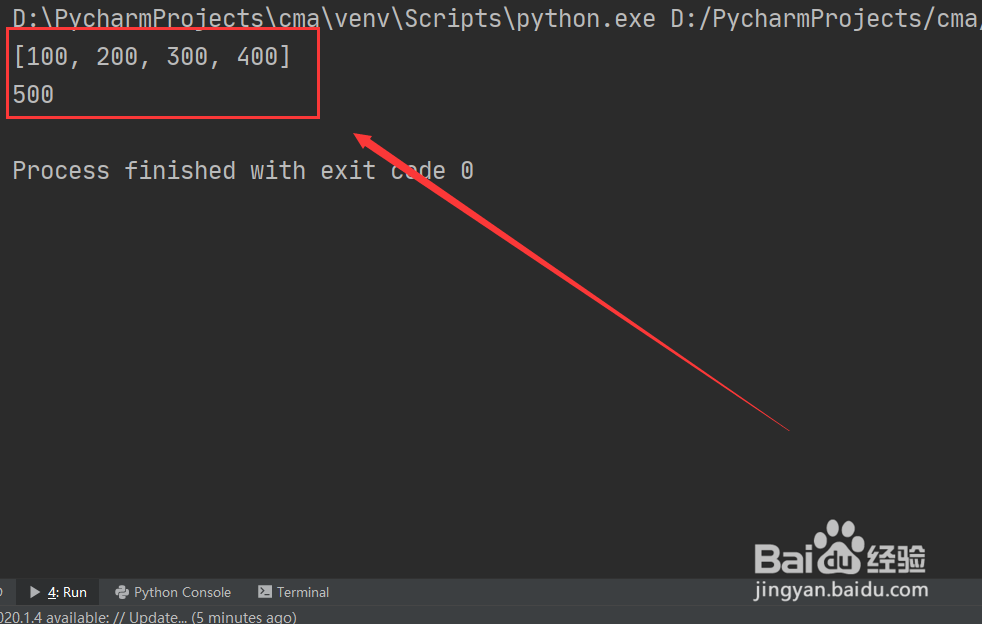
Task: Click the Terminal prompt icon
Action: point(265,591)
